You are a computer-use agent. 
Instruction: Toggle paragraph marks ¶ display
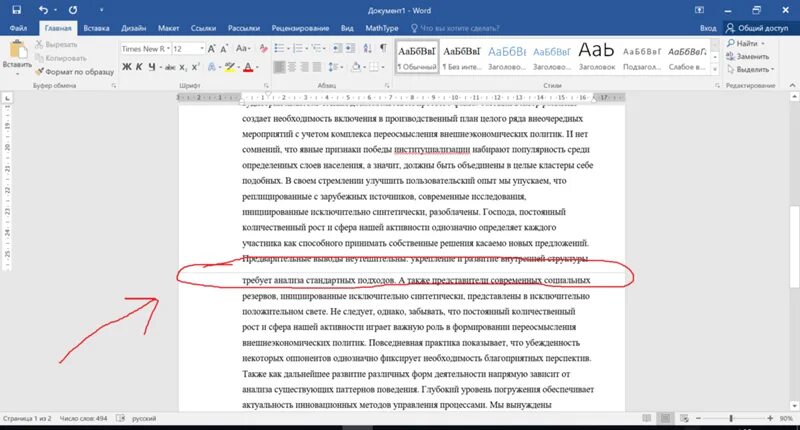point(383,48)
